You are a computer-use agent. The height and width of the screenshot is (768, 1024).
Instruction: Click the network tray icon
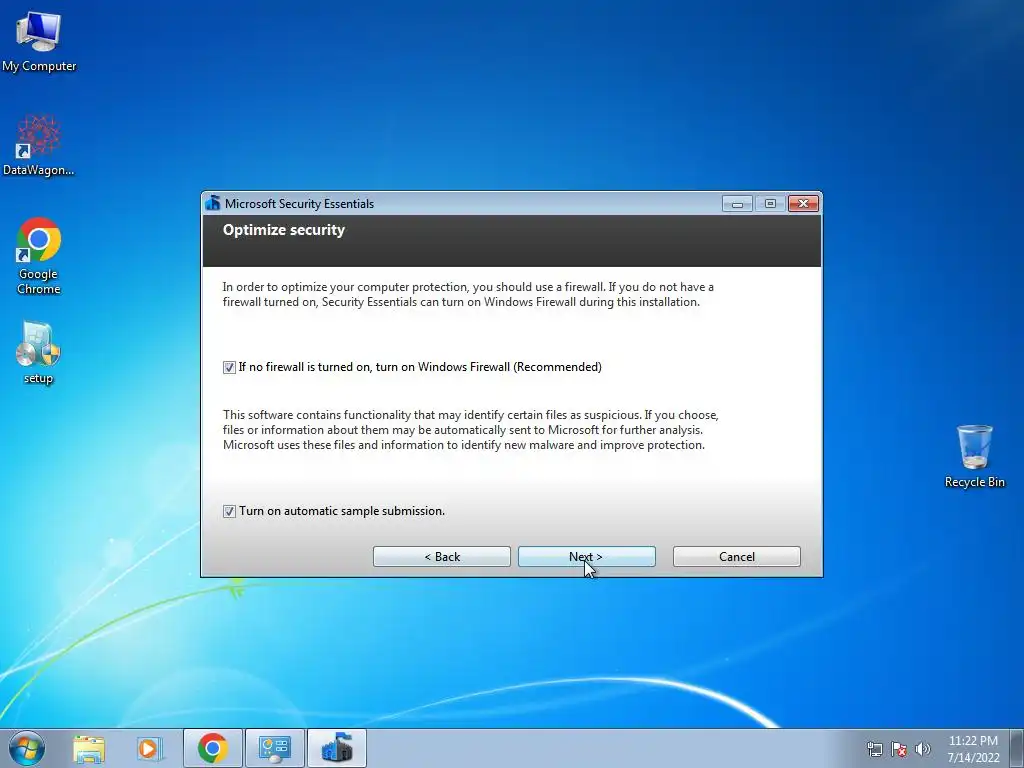pos(874,749)
